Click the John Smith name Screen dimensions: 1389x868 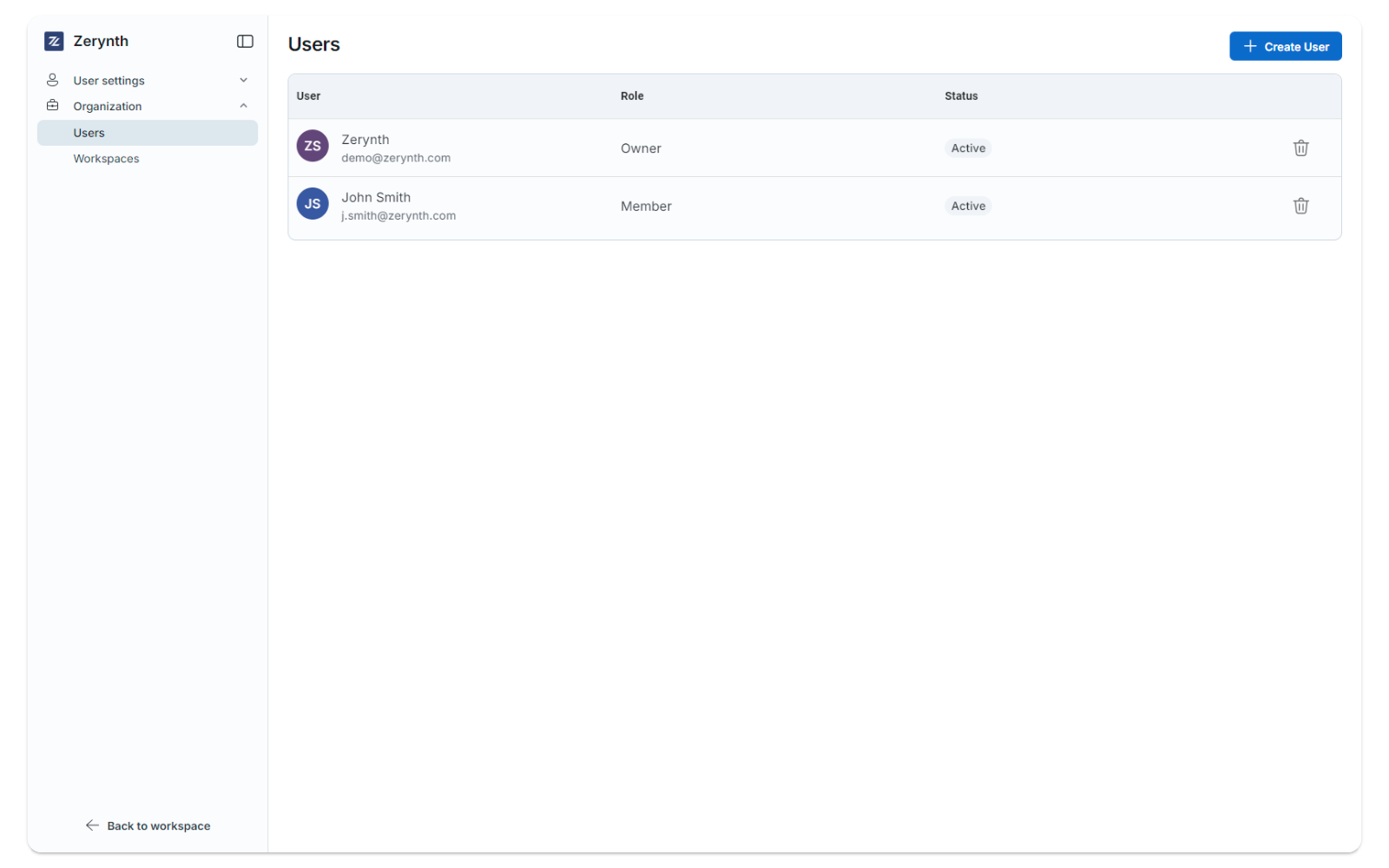pyautogui.click(x=376, y=197)
